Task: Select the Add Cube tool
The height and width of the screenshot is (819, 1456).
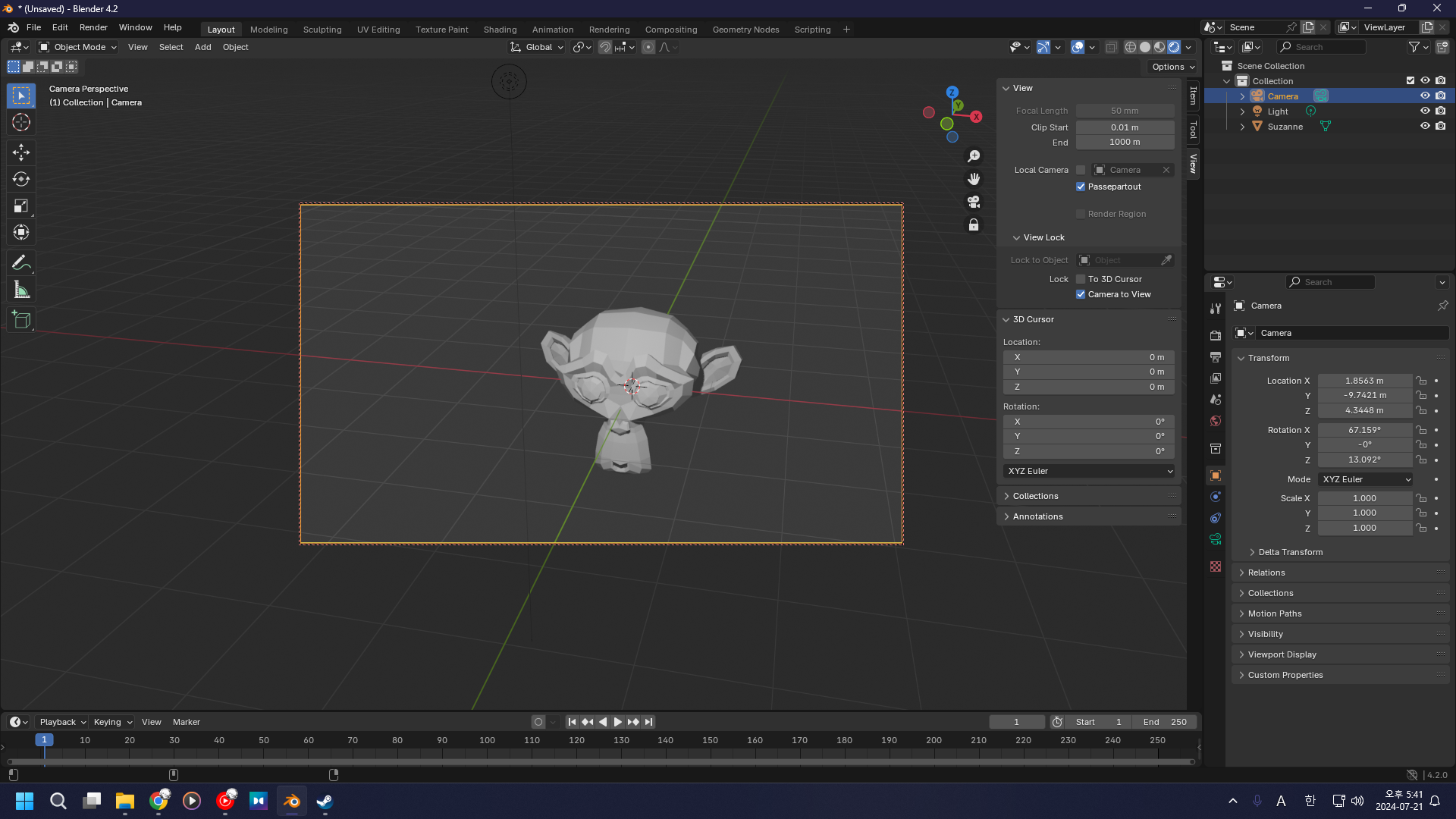Action: point(21,320)
